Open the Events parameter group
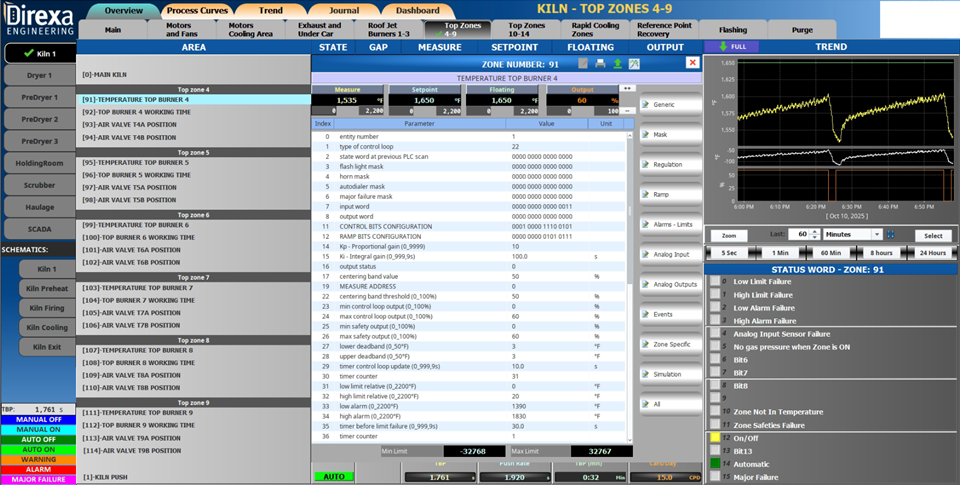960x485 pixels. tap(670, 315)
